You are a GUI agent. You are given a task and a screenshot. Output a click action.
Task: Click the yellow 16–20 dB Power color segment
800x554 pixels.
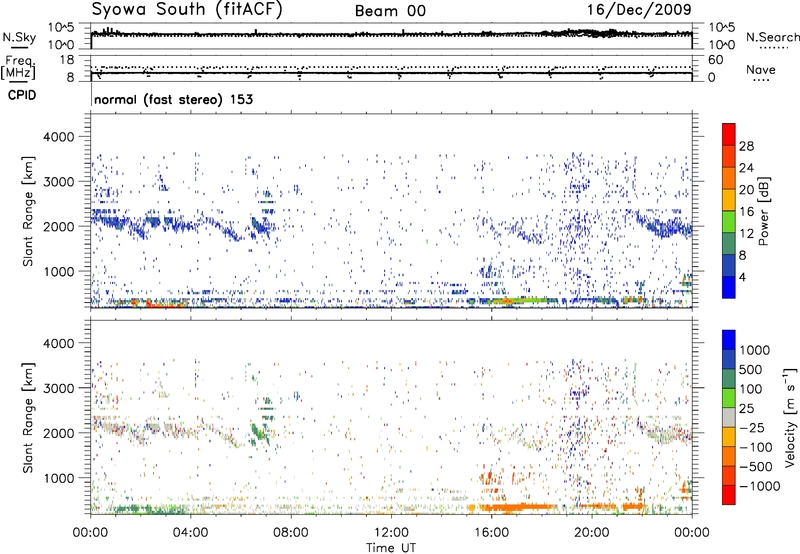(x=729, y=199)
